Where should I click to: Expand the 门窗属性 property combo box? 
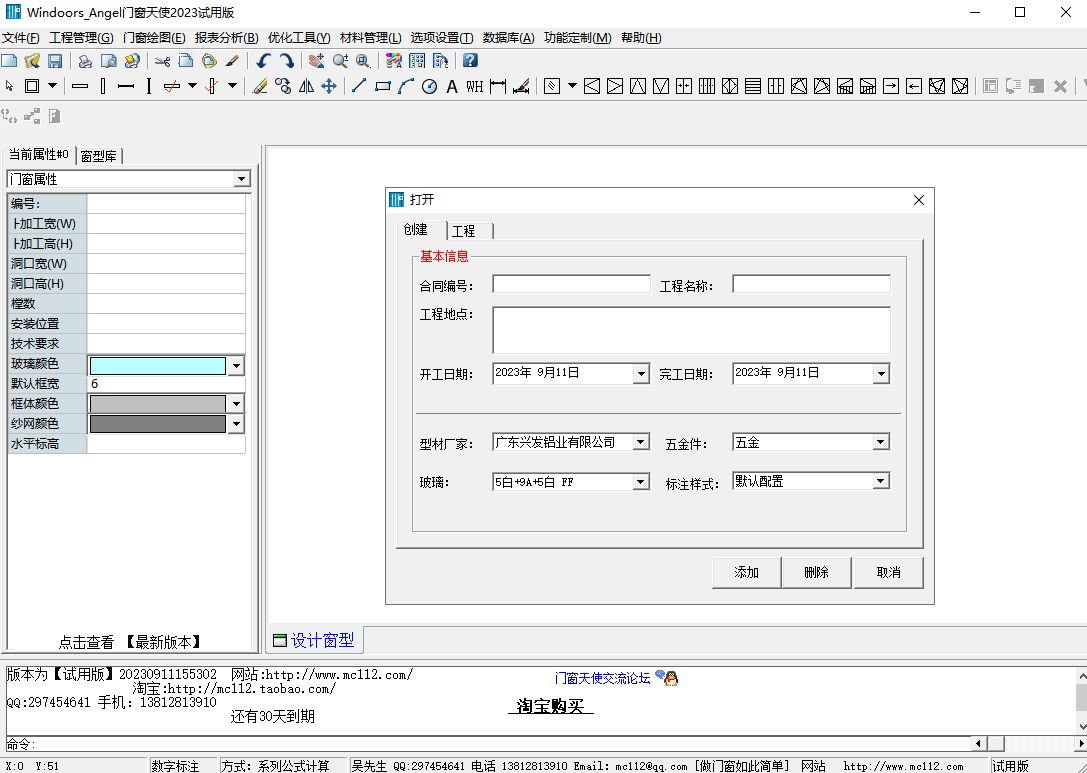pyautogui.click(x=241, y=179)
